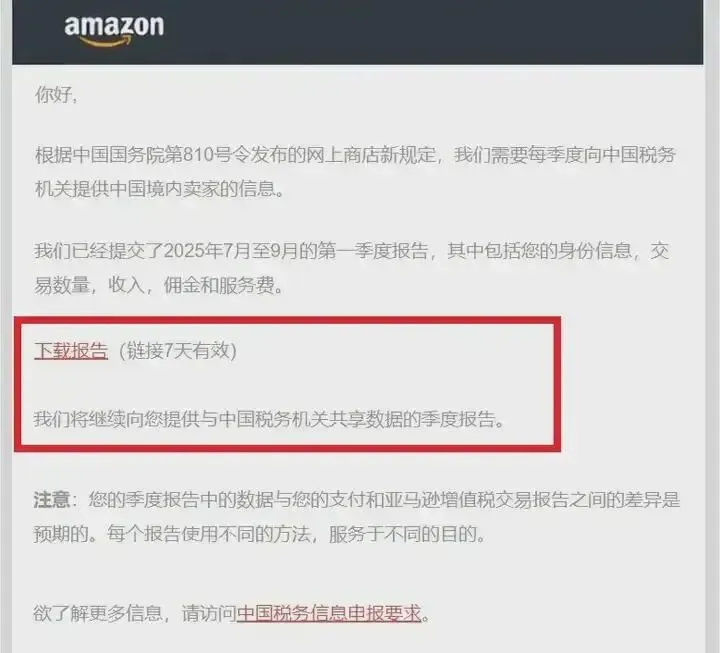Click the note (链接7天有效)
The height and width of the screenshot is (653, 720).
click(177, 351)
